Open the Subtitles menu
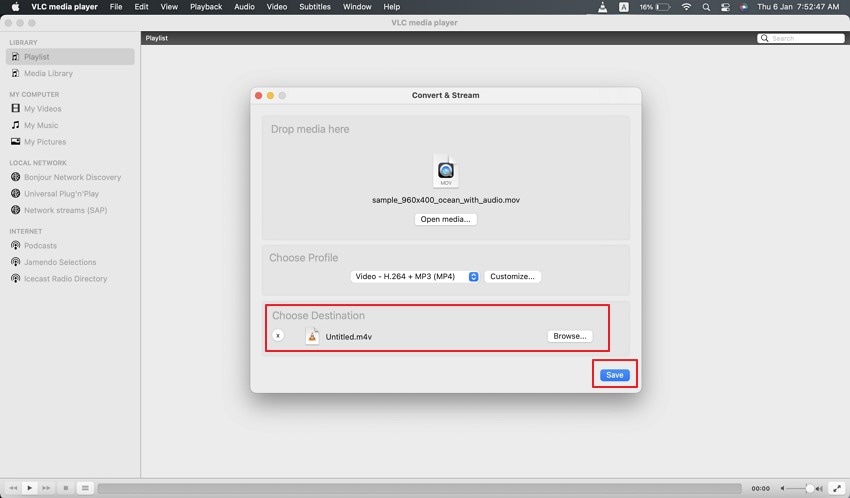 [x=315, y=7]
